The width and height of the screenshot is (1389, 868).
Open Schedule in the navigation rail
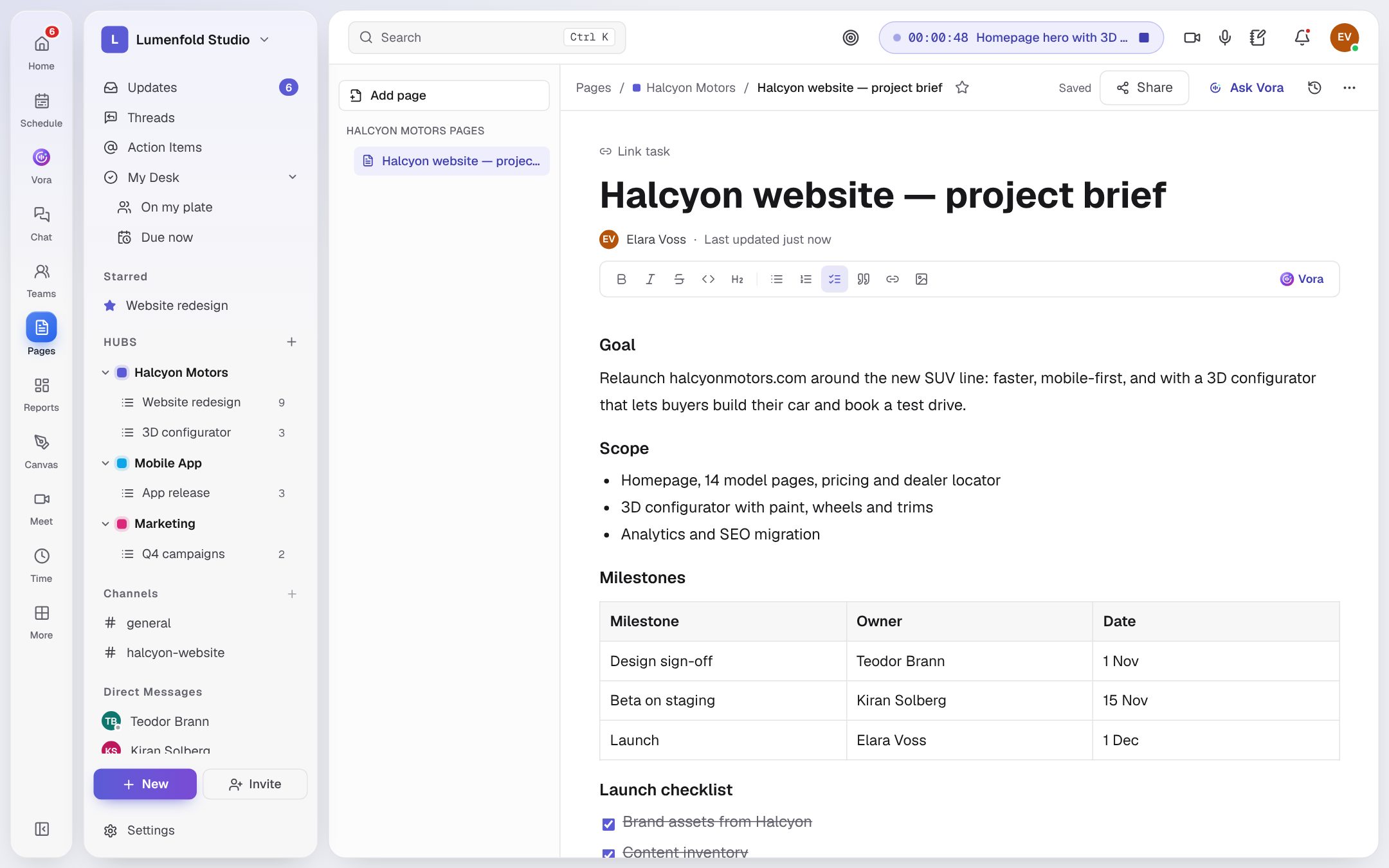pyautogui.click(x=41, y=110)
